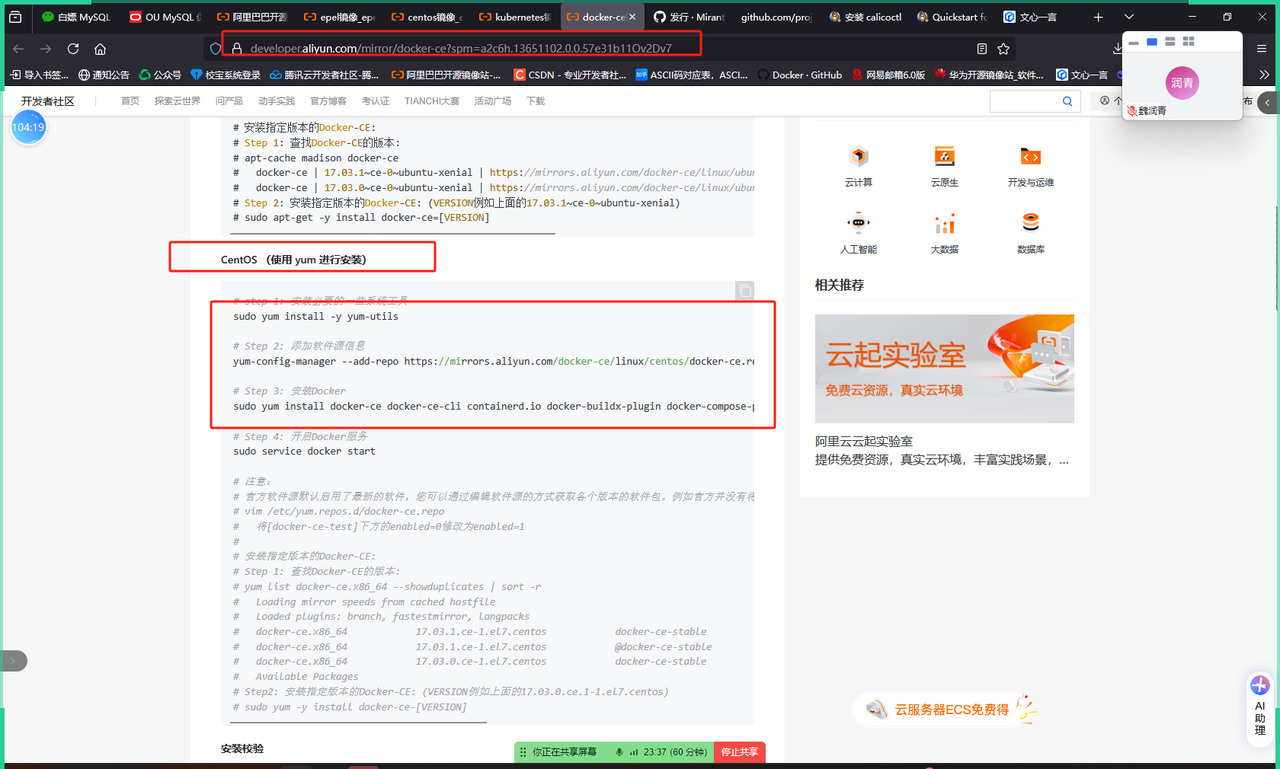Open 活动广场 in the site navigation
Viewport: 1280px width, 769px height.
click(x=493, y=101)
